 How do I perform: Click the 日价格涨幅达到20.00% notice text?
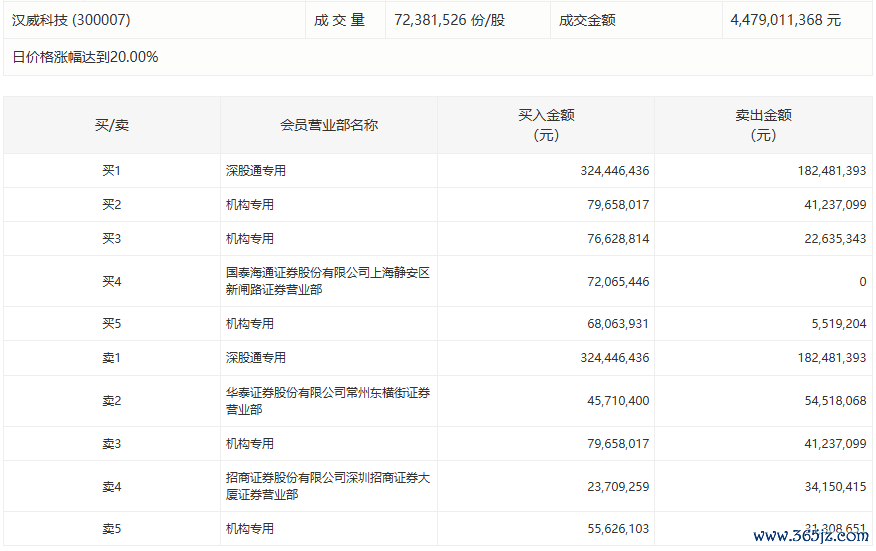click(x=85, y=57)
